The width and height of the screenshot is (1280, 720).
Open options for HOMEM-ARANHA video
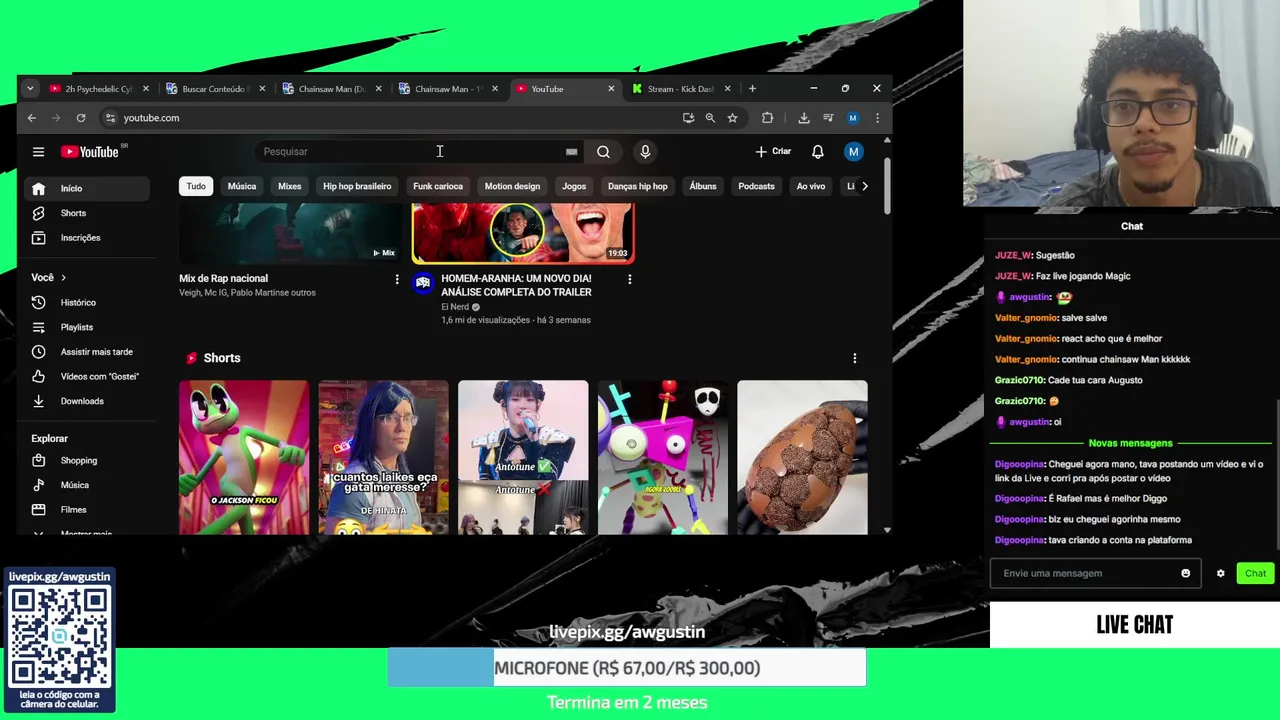[x=629, y=279]
